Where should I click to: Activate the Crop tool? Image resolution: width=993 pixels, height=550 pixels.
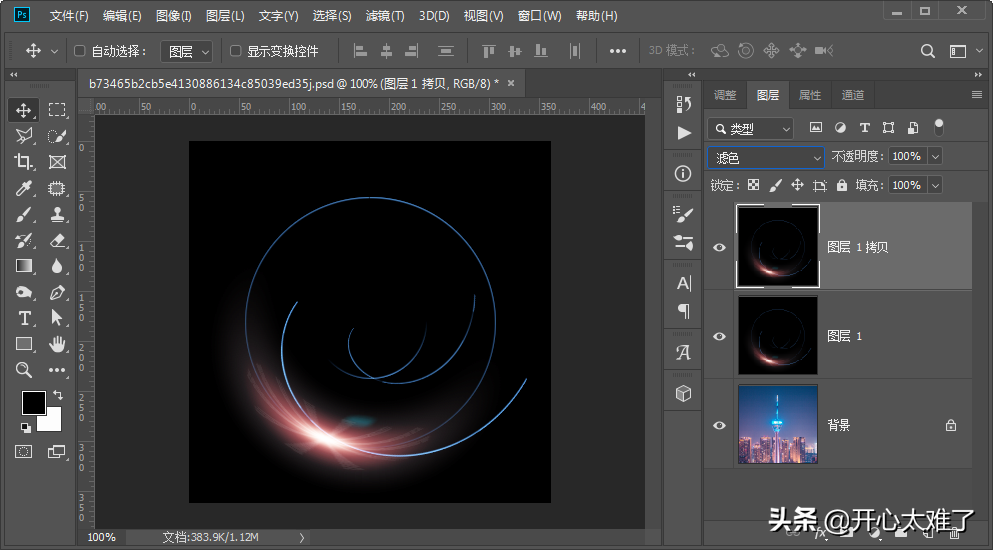[23, 162]
